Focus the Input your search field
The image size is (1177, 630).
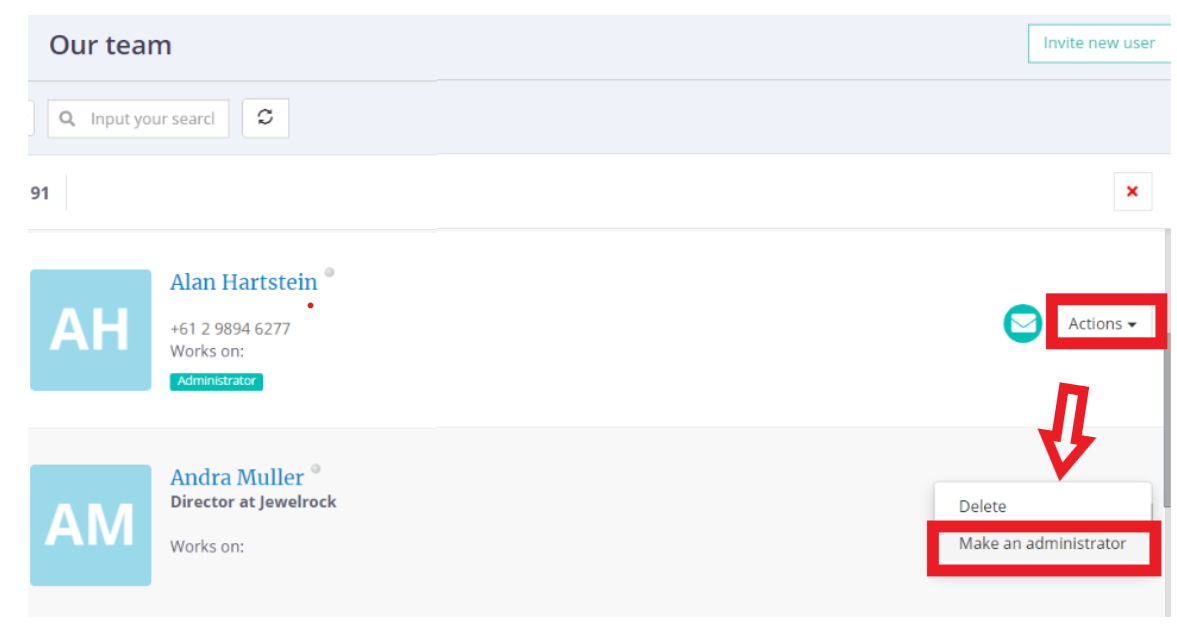150,119
